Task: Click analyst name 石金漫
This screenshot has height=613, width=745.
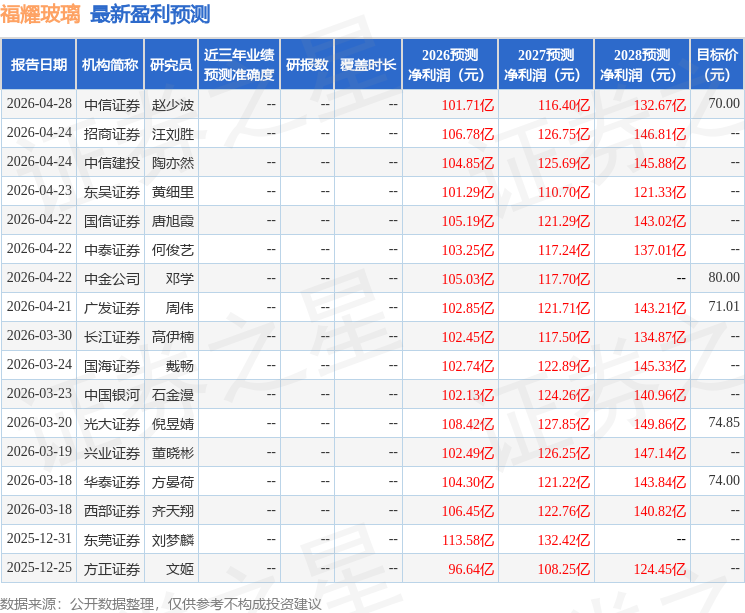Action: pyautogui.click(x=173, y=394)
